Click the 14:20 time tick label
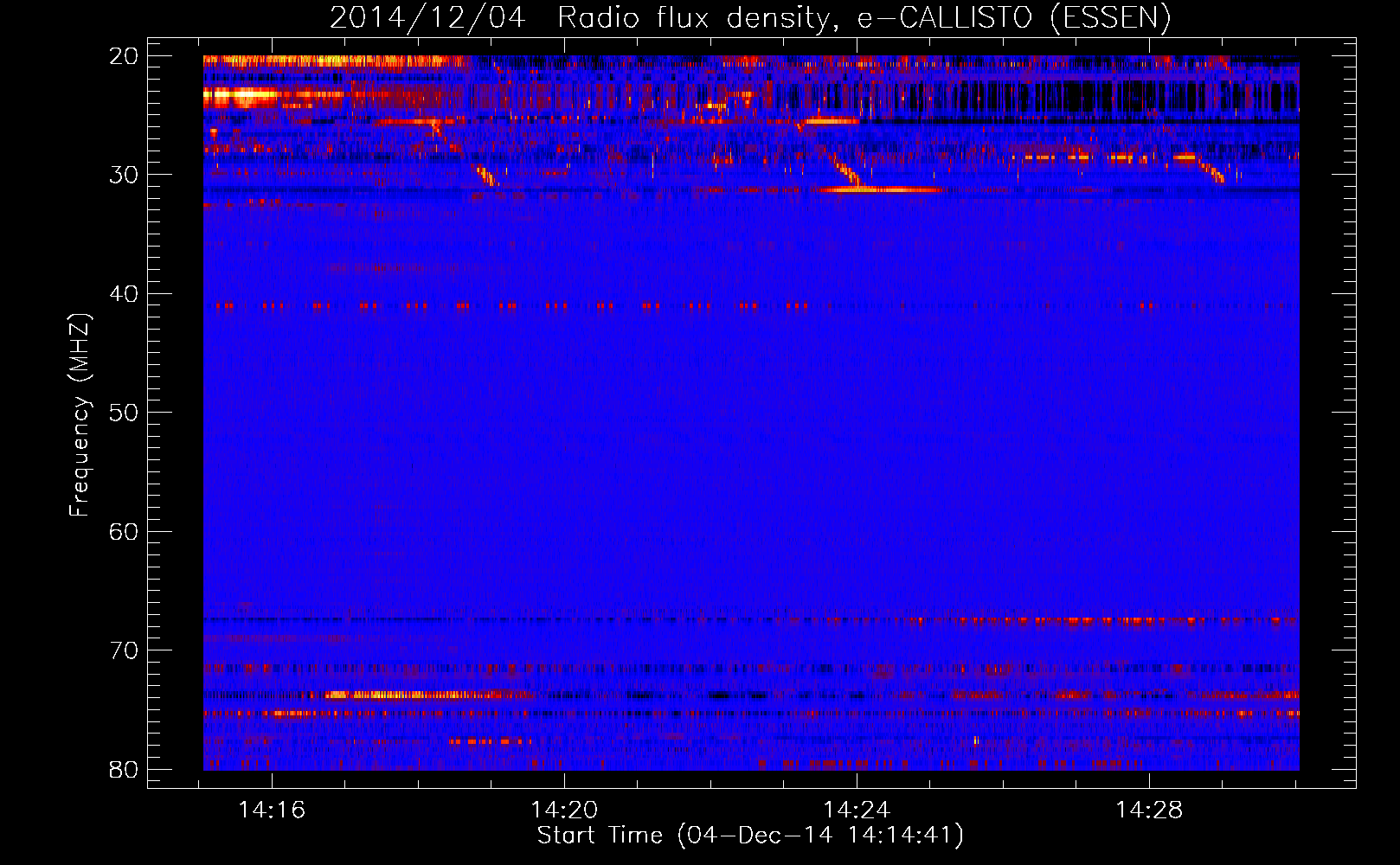The width and height of the screenshot is (1400, 865). point(564,811)
